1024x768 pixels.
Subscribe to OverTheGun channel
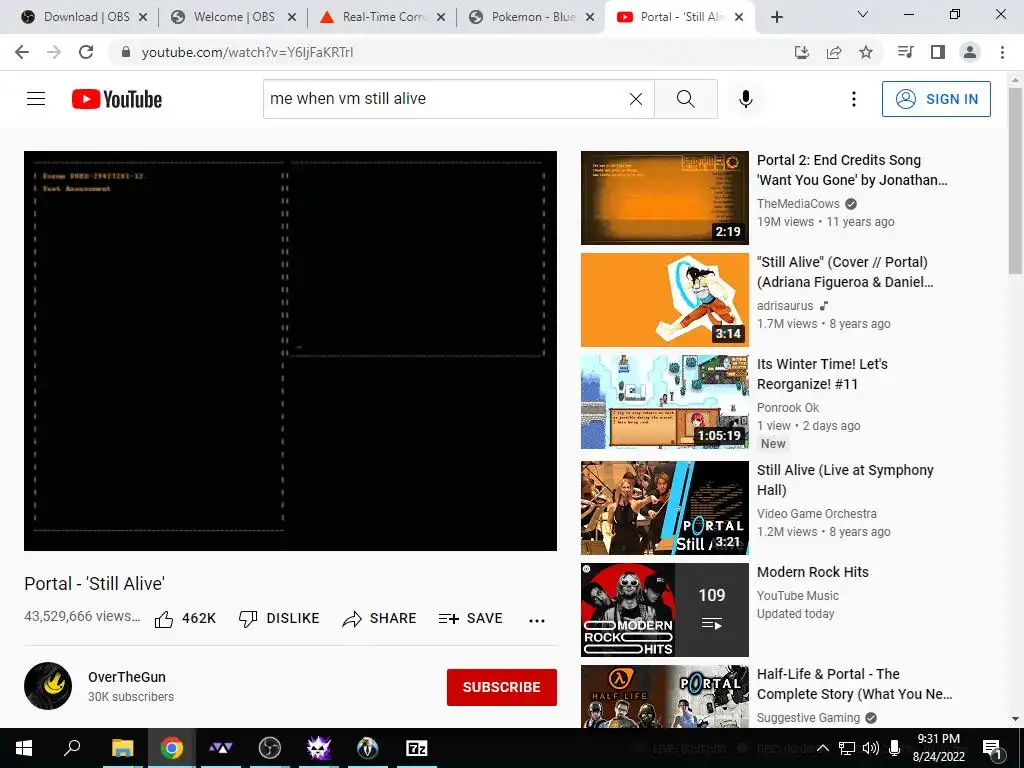point(502,687)
